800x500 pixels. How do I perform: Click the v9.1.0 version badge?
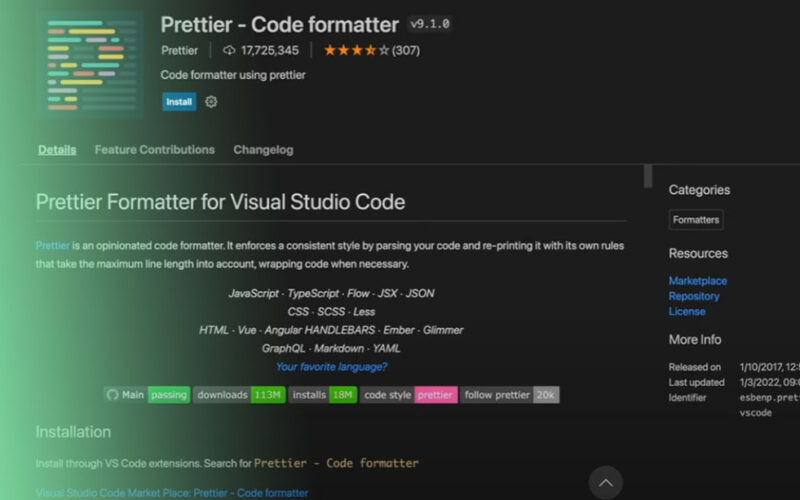coord(430,24)
